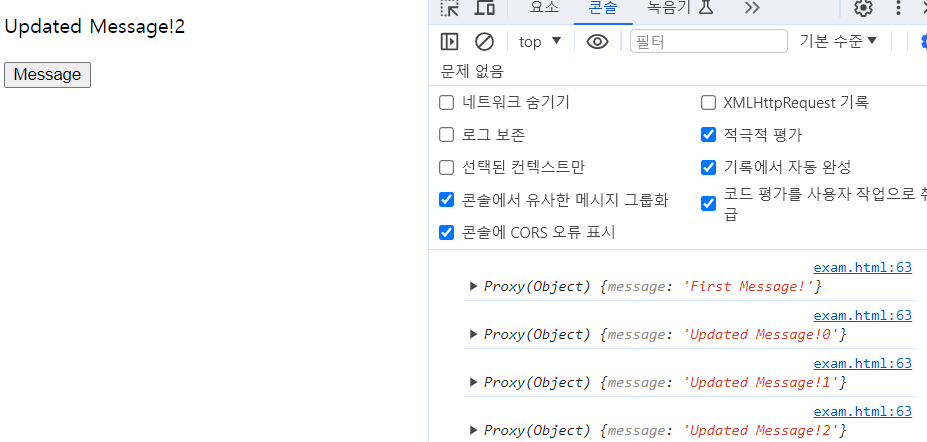Viewport: 927px width, 442px height.
Task: Open the 녹음기 tab
Action: [680, 8]
